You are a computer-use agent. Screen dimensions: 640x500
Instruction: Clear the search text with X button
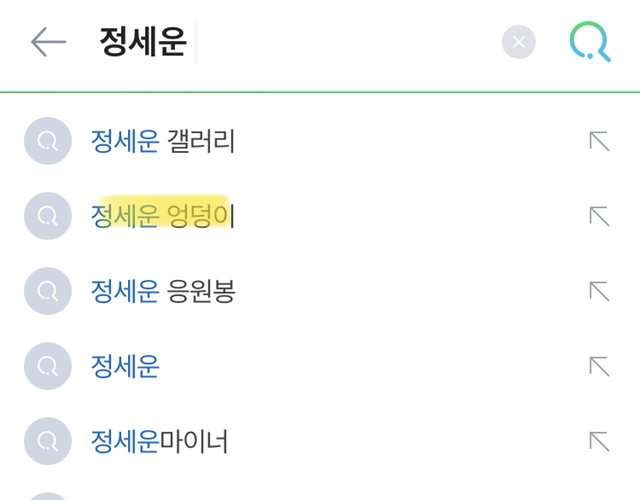click(518, 42)
